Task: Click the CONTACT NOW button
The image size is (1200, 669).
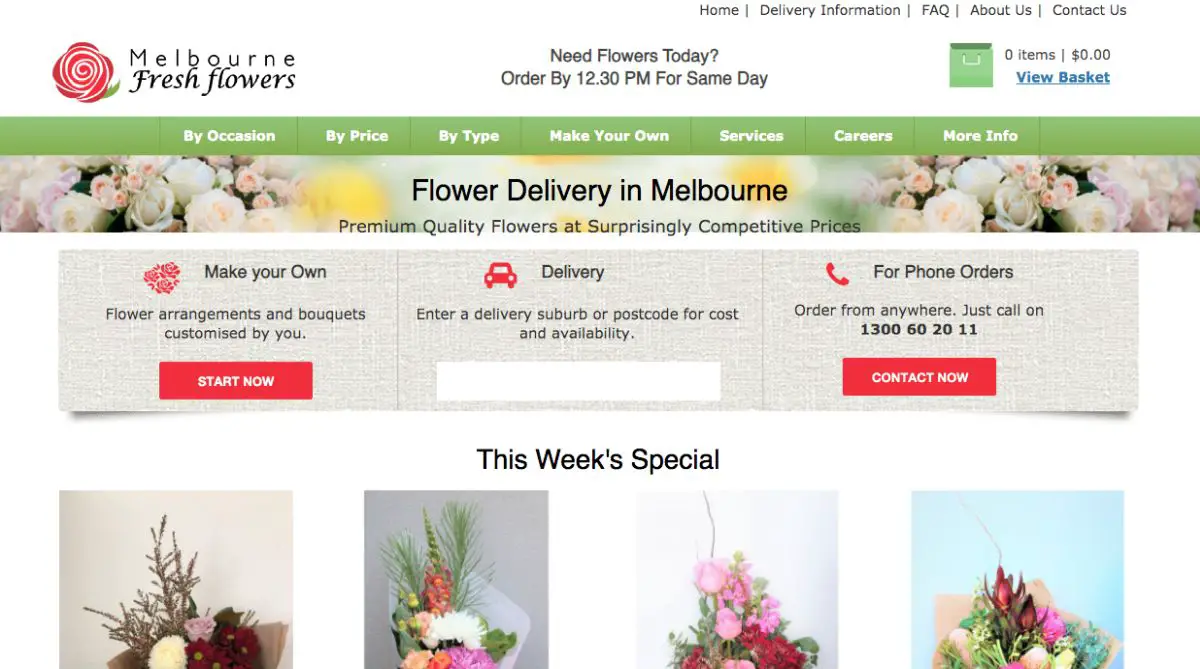Action: click(x=919, y=377)
